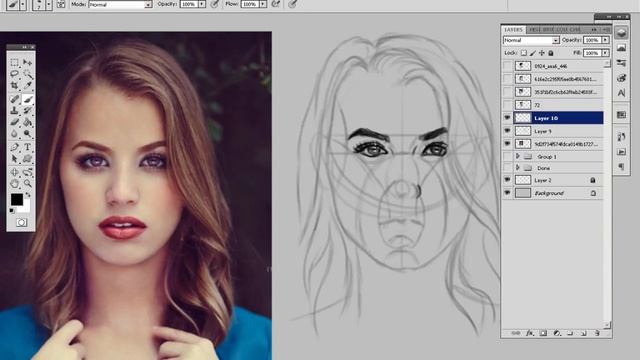
Task: Show the Done group visibility
Action: (x=507, y=168)
